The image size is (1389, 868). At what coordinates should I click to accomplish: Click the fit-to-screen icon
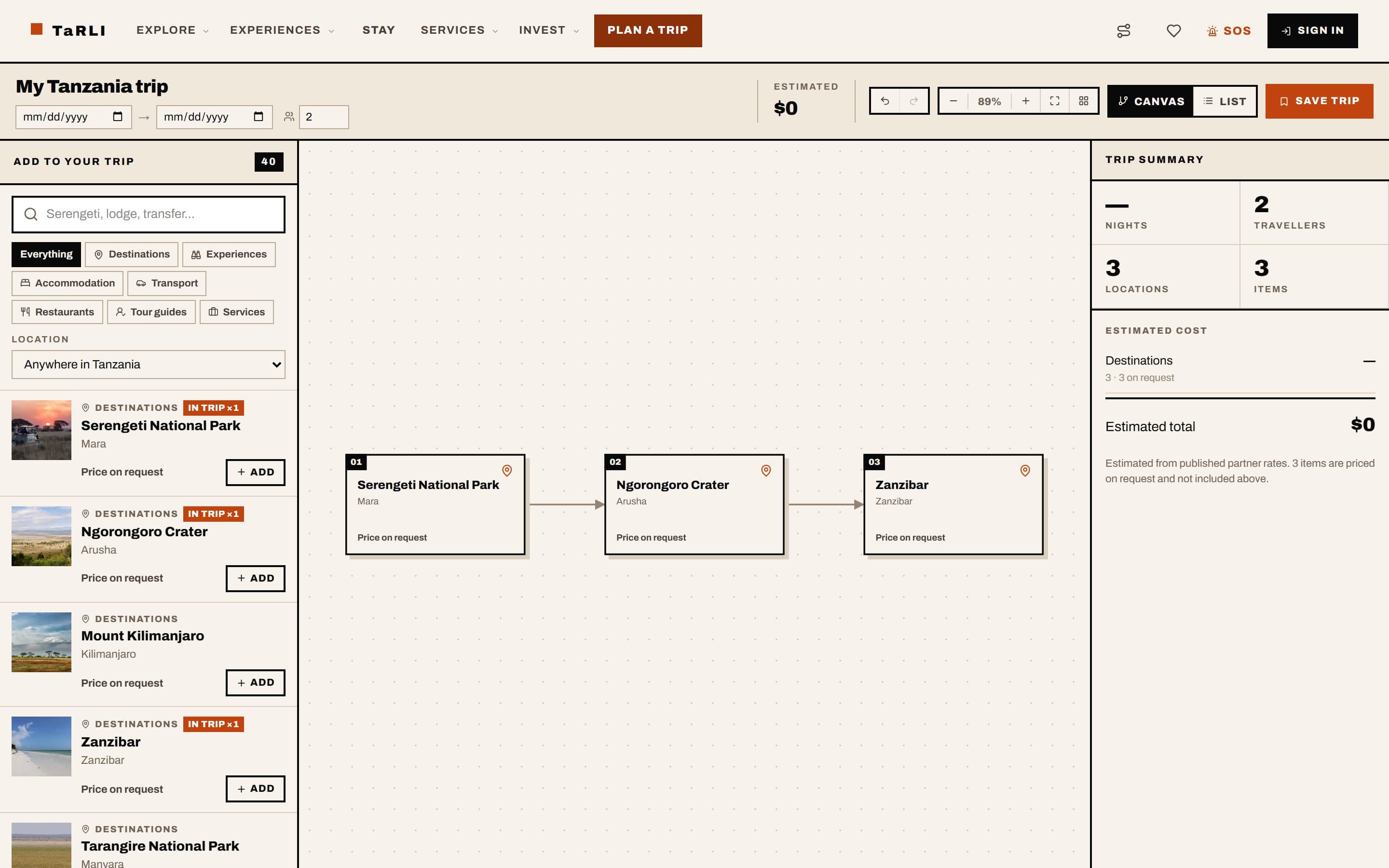point(1054,101)
